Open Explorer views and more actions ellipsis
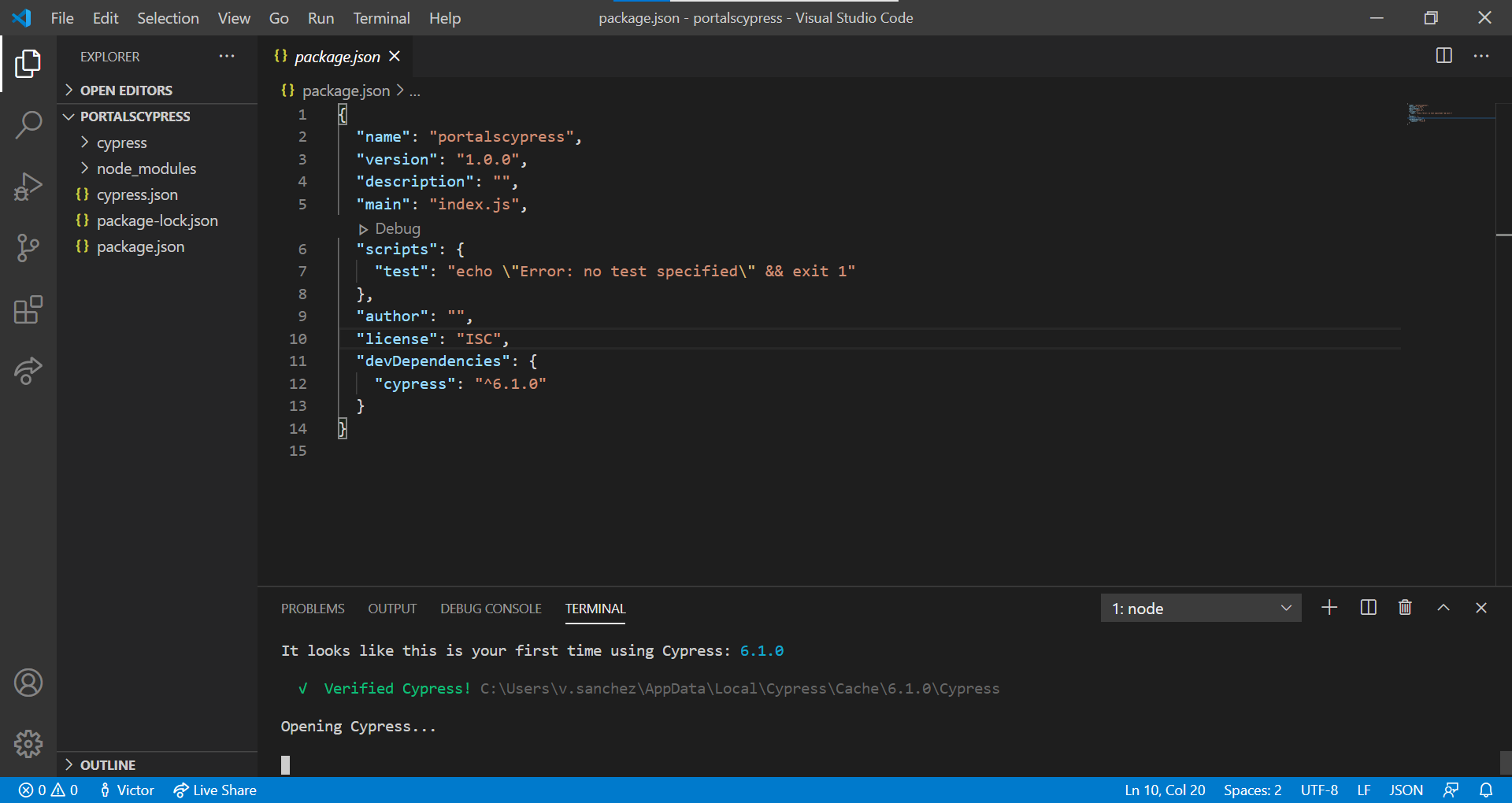 pyautogui.click(x=227, y=56)
